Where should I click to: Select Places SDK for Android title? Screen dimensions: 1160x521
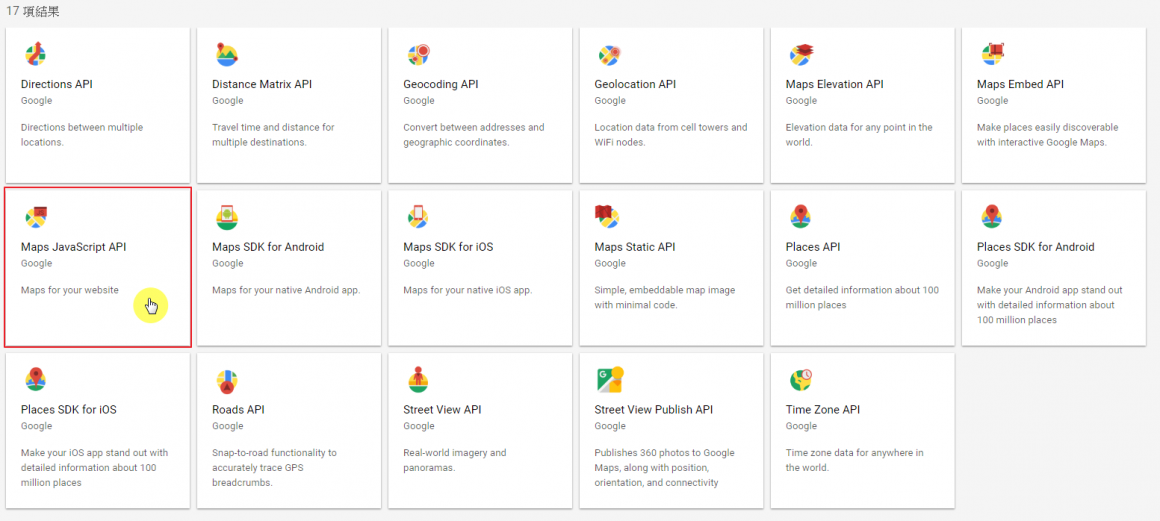1036,247
